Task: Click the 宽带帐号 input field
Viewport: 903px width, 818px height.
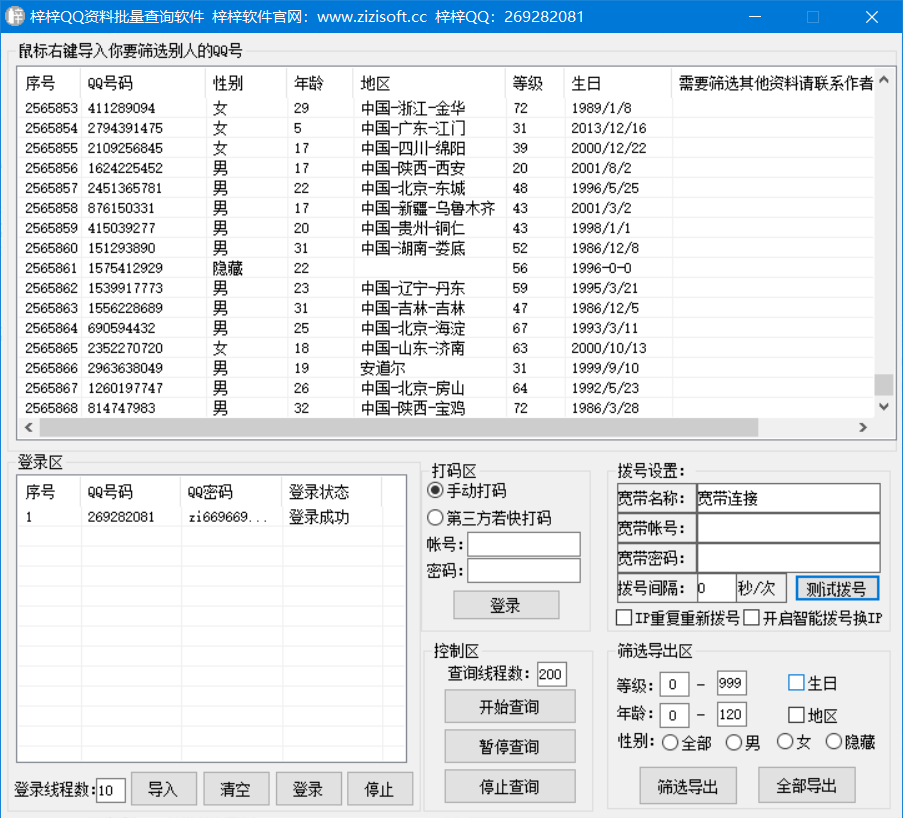Action: click(x=788, y=528)
